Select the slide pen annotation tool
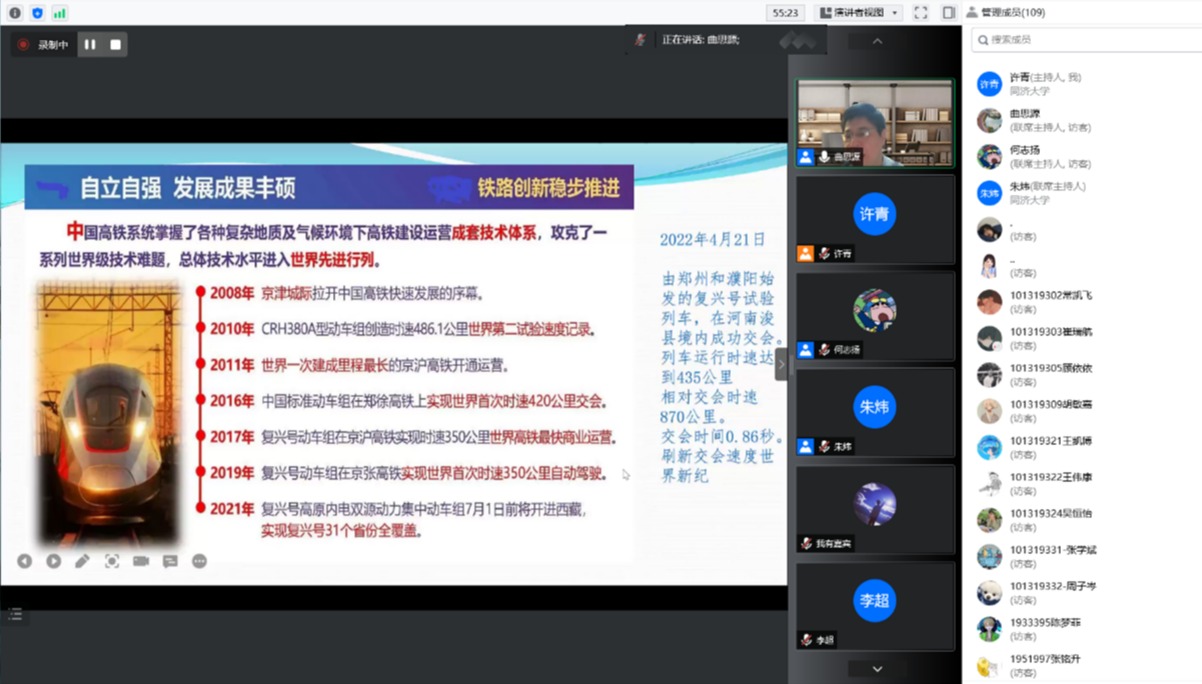The height and width of the screenshot is (684, 1202). point(83,561)
